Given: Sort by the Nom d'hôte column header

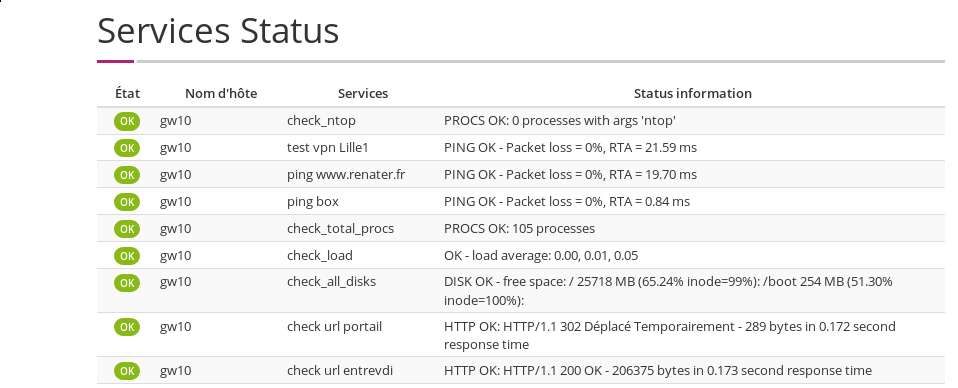Looking at the screenshot, I should click(x=221, y=93).
